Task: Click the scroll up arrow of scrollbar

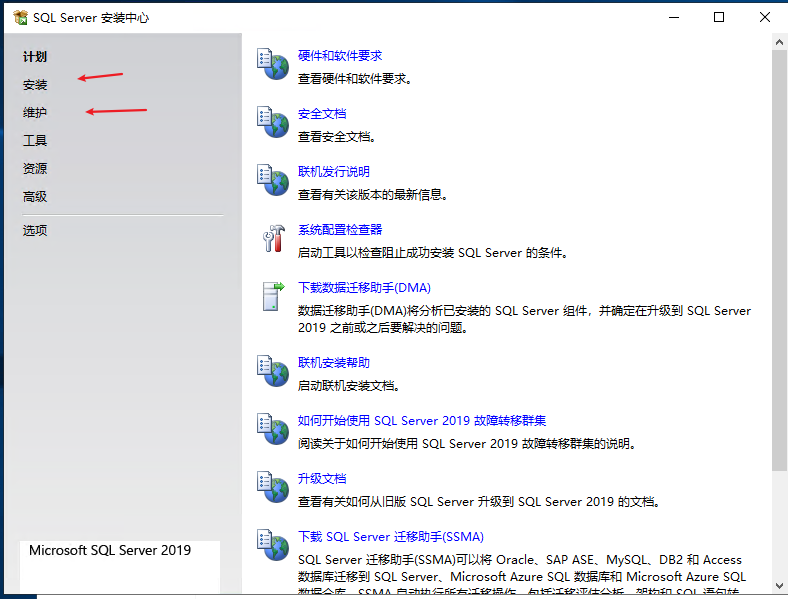Action: pyautogui.click(x=779, y=42)
